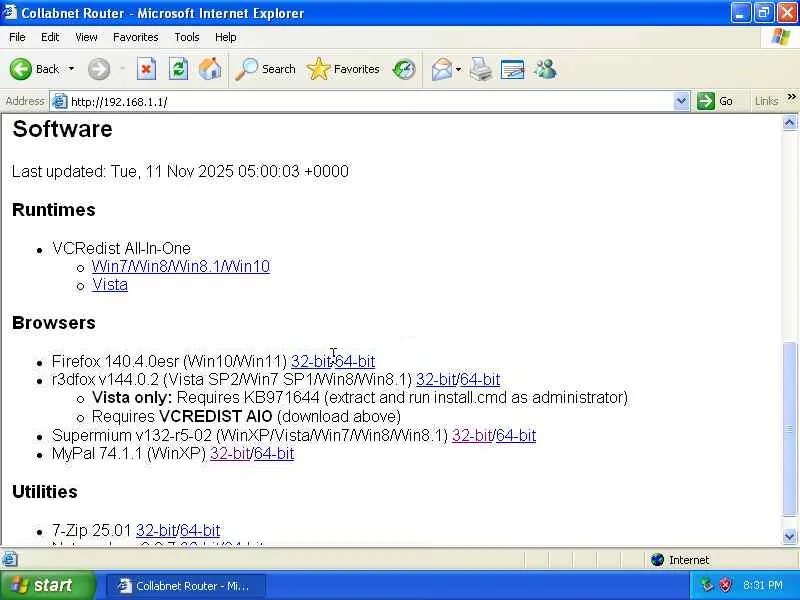Image resolution: width=800 pixels, height=600 pixels.
Task: Click the Utilities heading
Action: point(45,492)
